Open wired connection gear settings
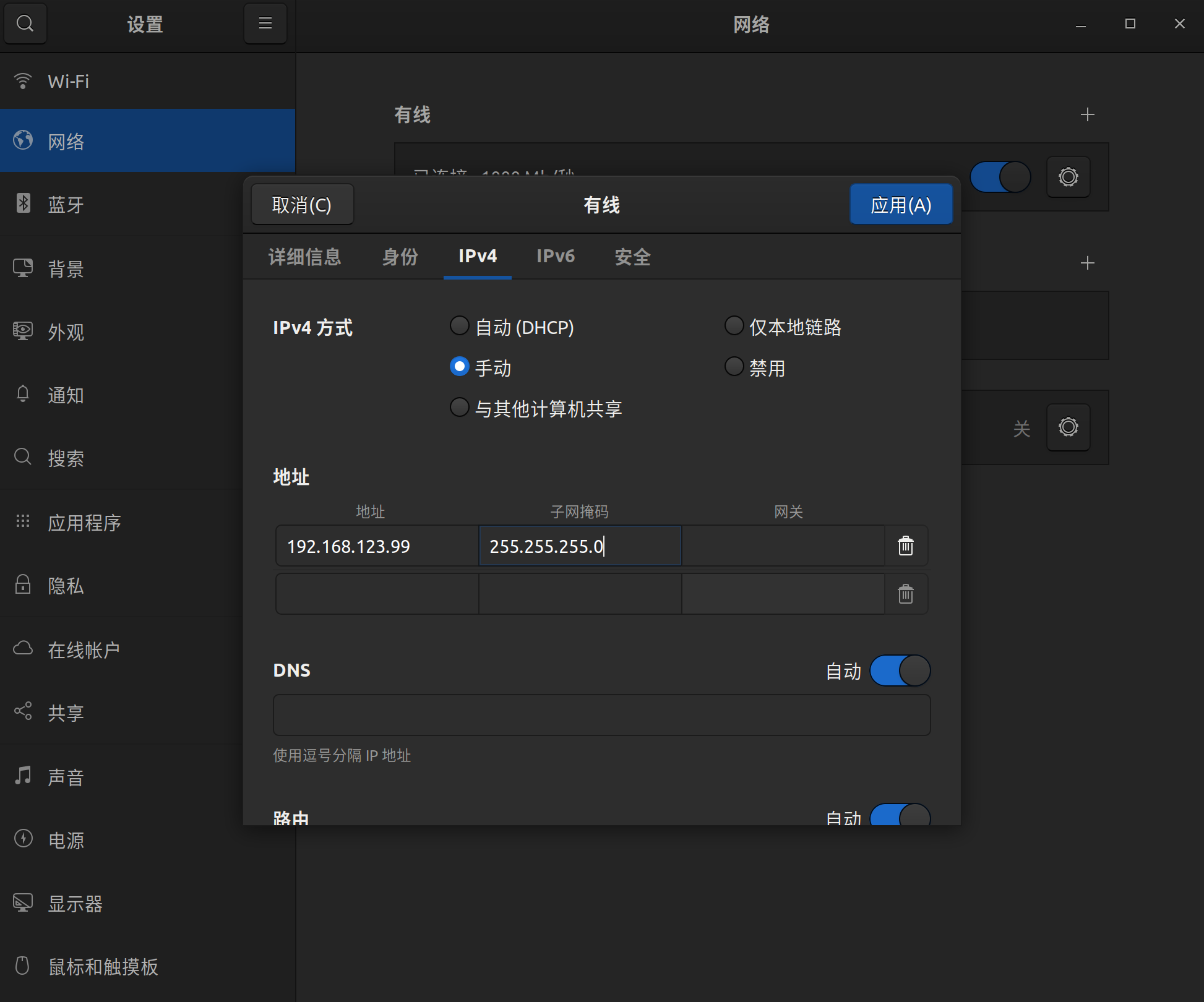Viewport: 1204px width, 1002px height. pyautogui.click(x=1068, y=177)
